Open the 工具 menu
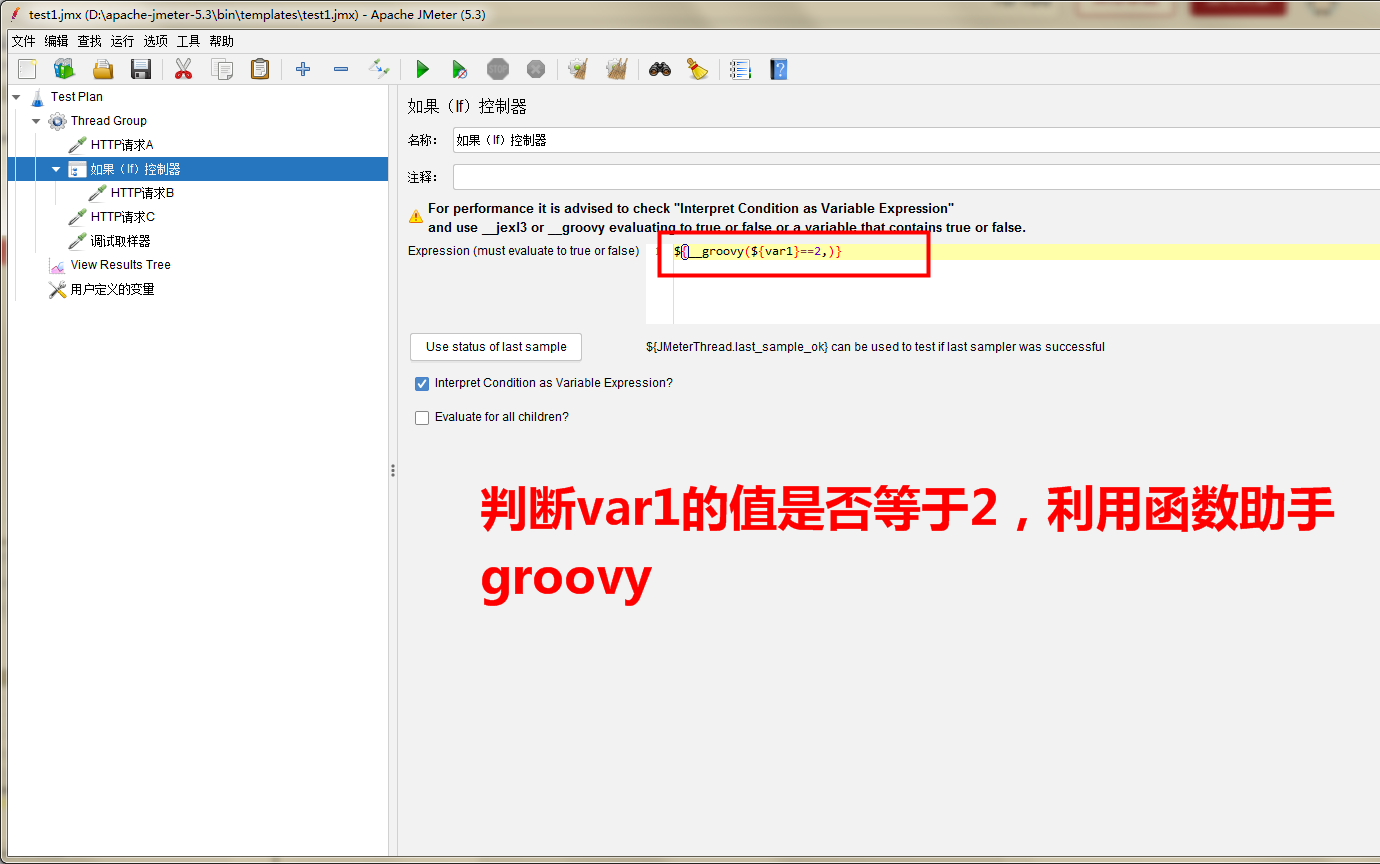Image resolution: width=1380 pixels, height=864 pixels. coord(190,41)
